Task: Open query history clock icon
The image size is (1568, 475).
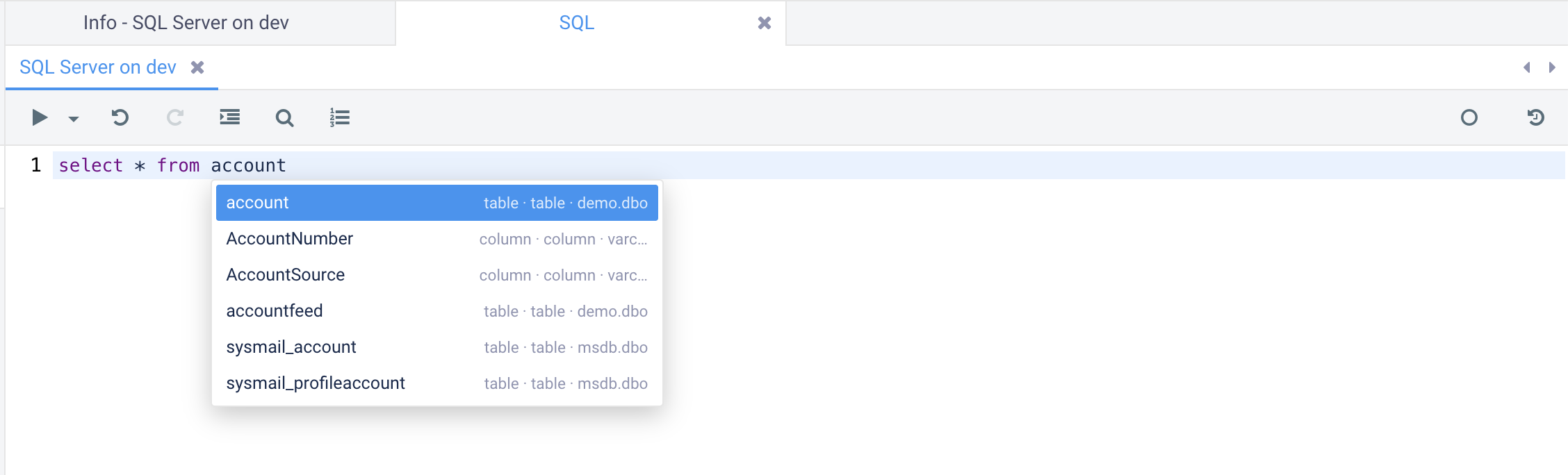Action: pos(1536,117)
